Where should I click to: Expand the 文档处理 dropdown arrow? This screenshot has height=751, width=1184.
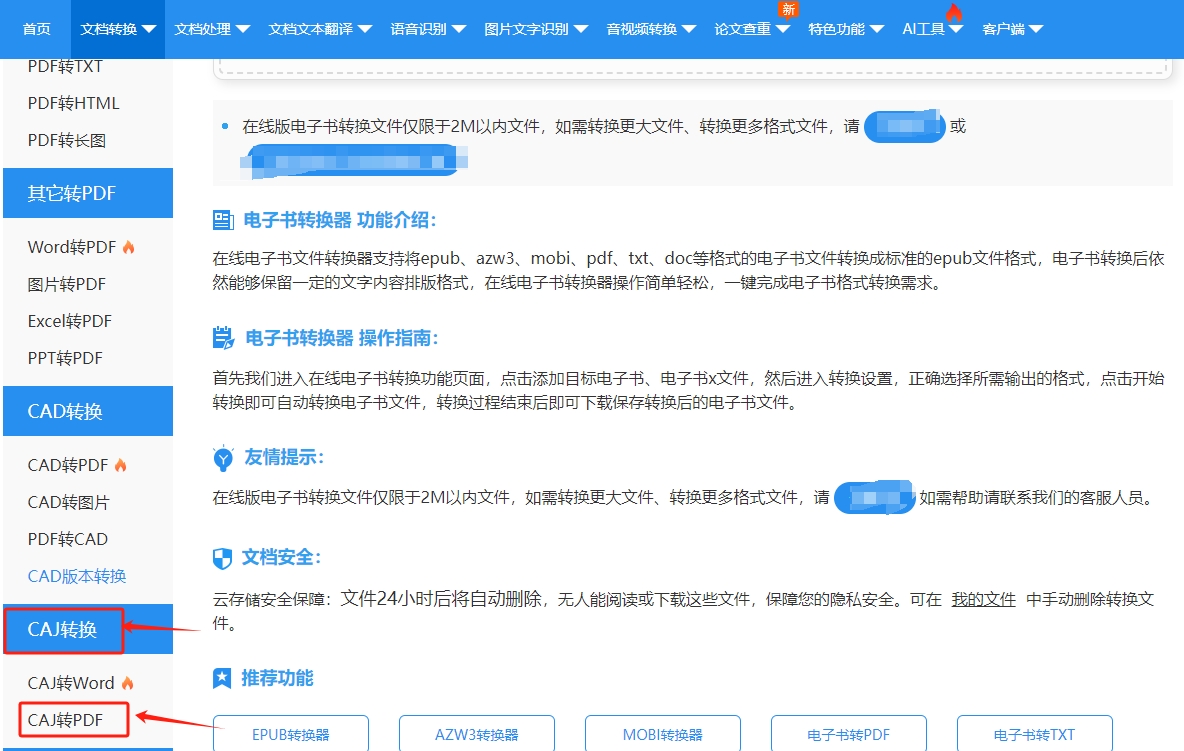point(242,29)
